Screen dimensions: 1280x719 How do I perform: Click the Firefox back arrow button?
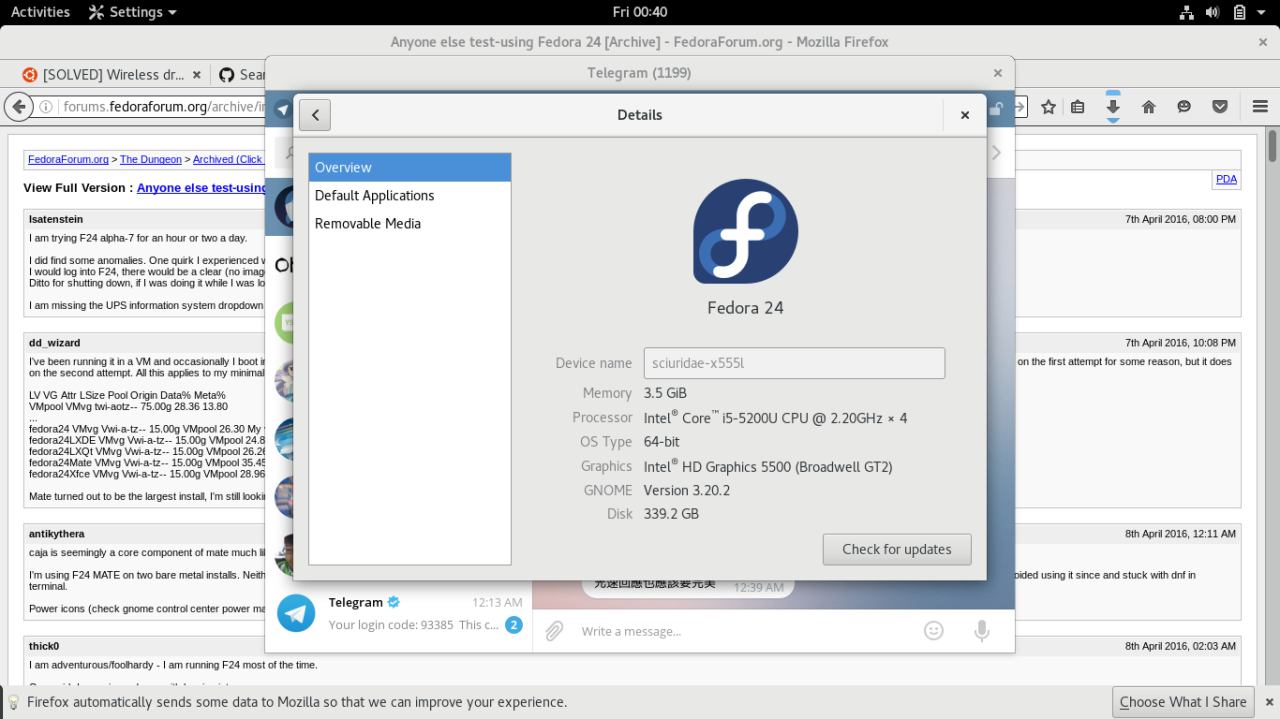click(x=18, y=107)
